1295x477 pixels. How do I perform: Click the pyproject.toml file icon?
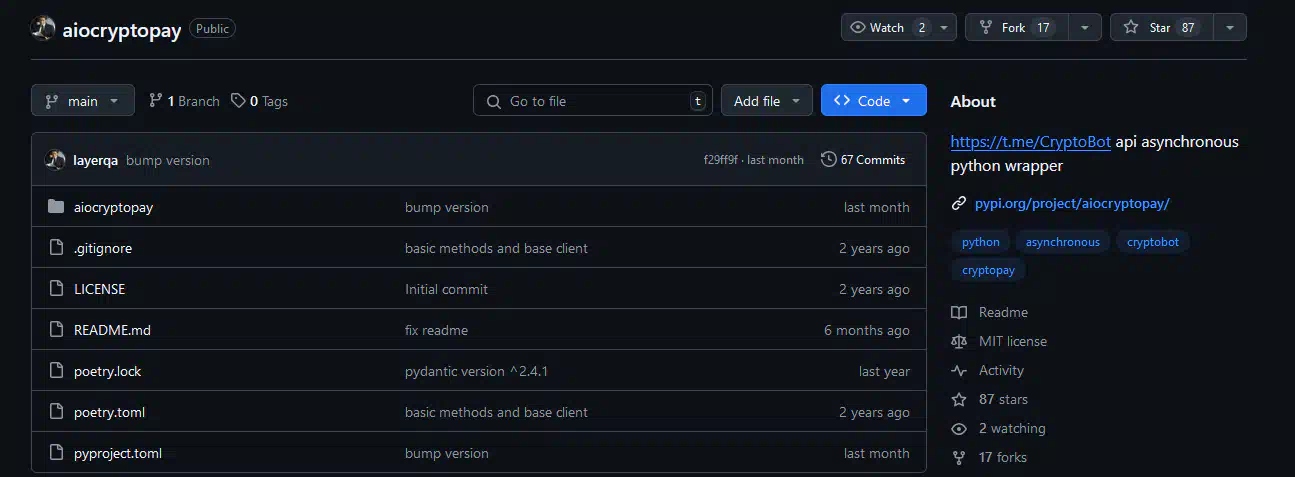click(x=56, y=453)
